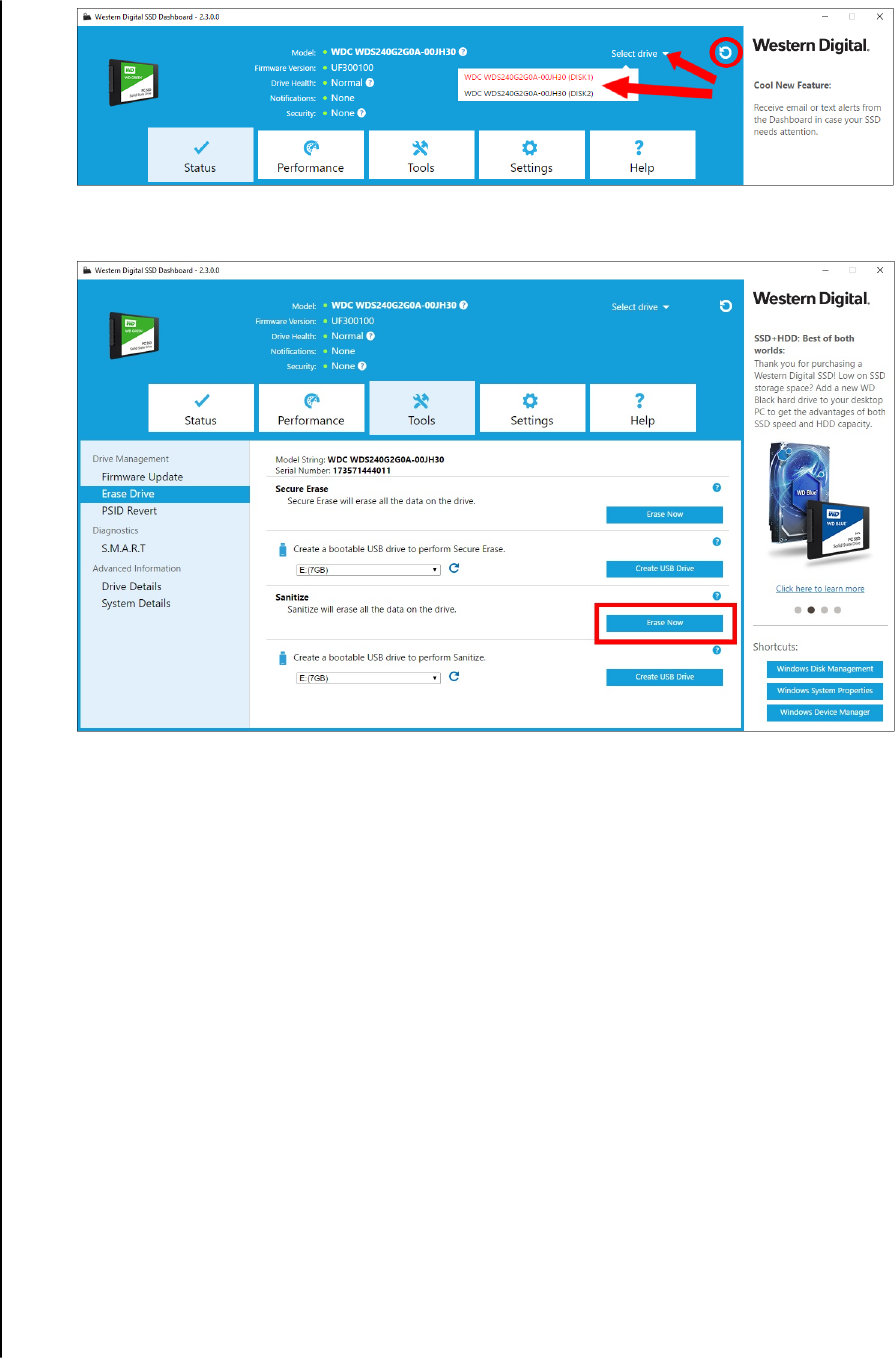895x1358 pixels.
Task: Open Drive Details in the sidebar
Action: [x=131, y=586]
